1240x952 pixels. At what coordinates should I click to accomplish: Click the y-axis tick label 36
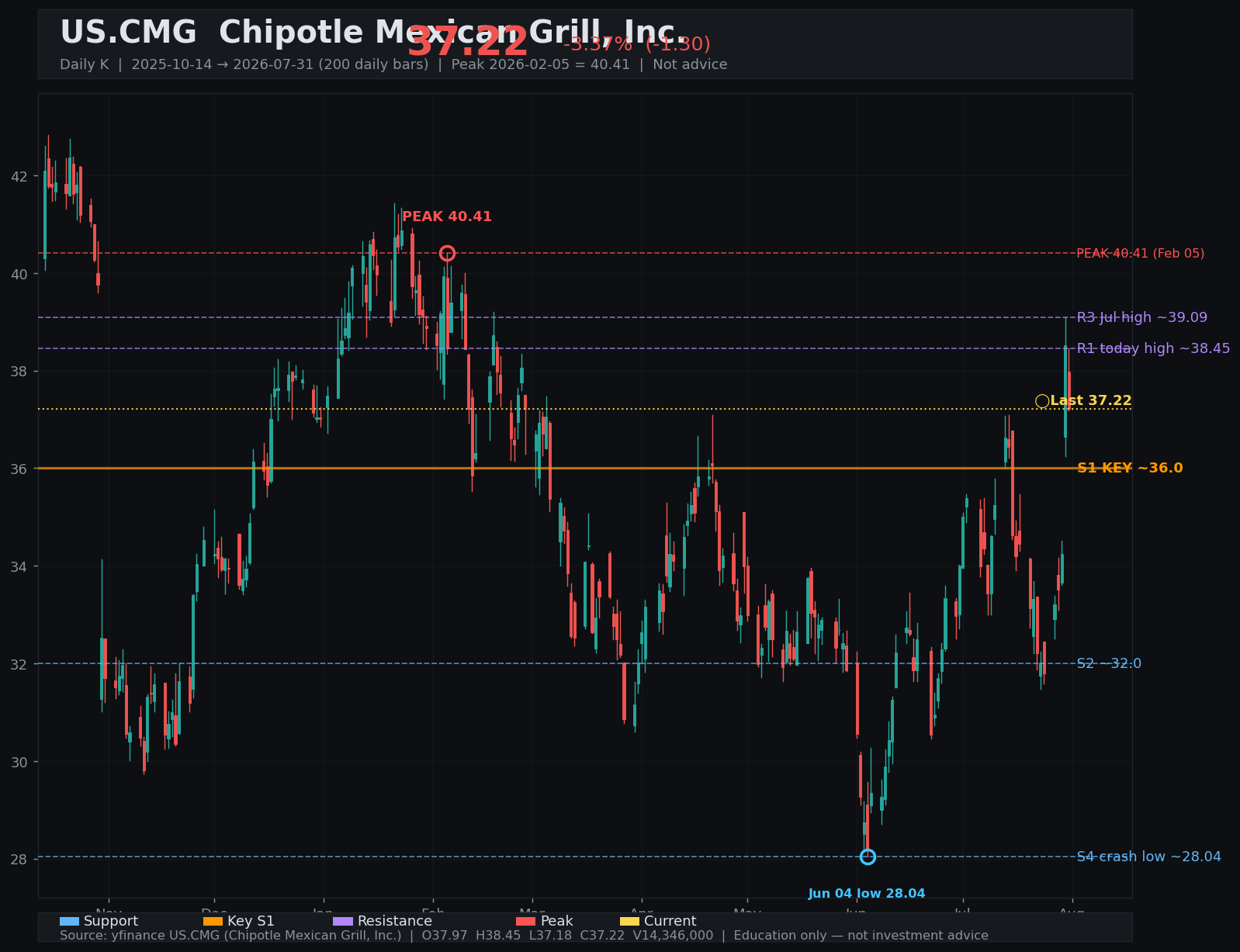pos(19,469)
